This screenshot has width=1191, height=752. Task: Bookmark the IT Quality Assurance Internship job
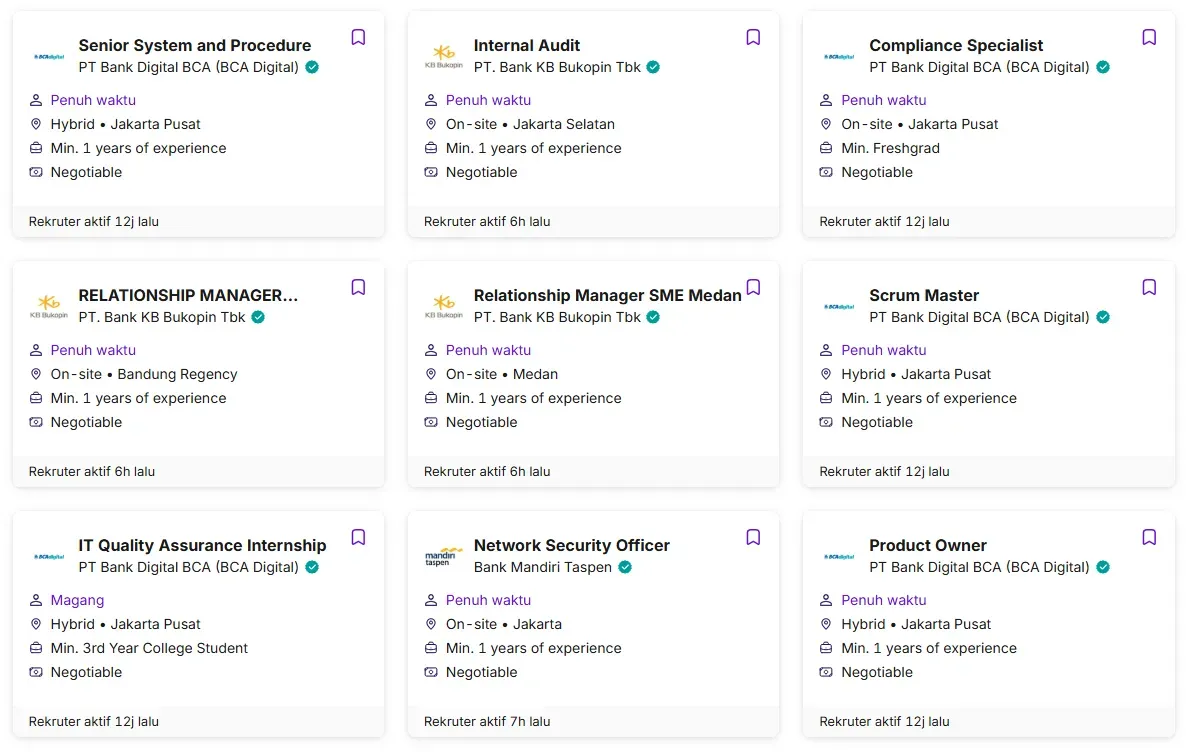(x=358, y=538)
